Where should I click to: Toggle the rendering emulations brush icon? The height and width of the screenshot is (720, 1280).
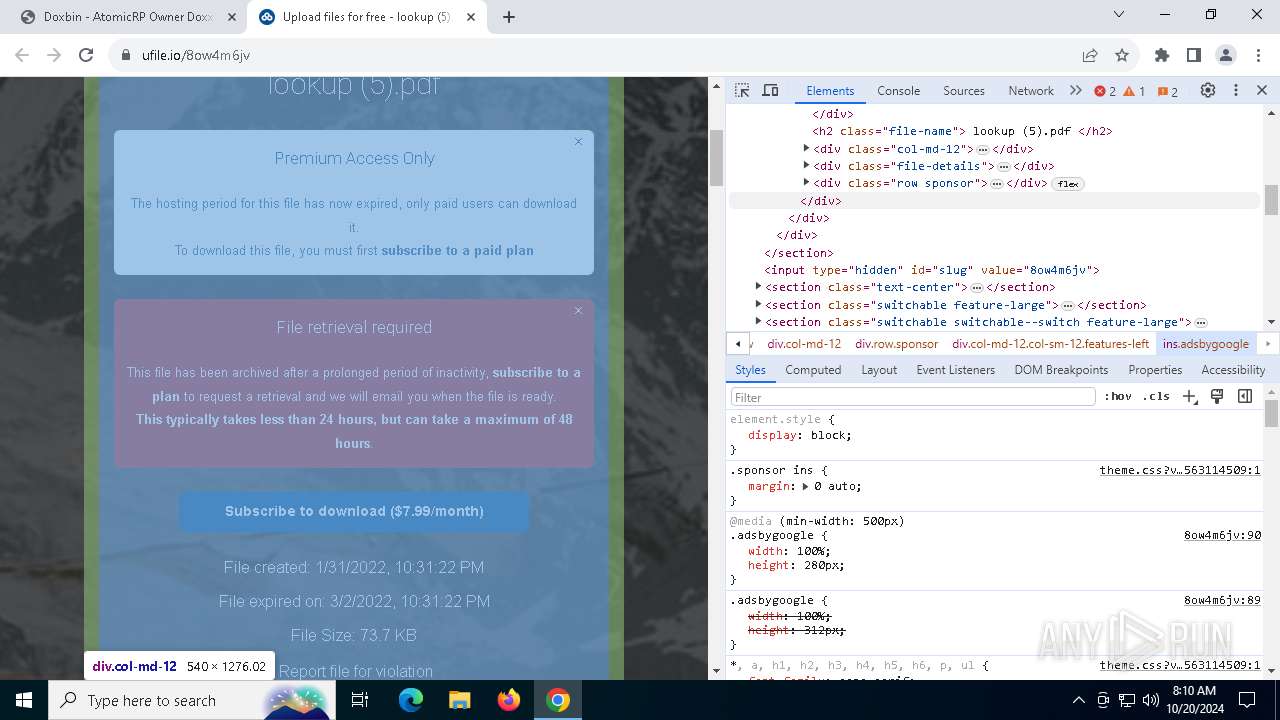[x=1217, y=397]
